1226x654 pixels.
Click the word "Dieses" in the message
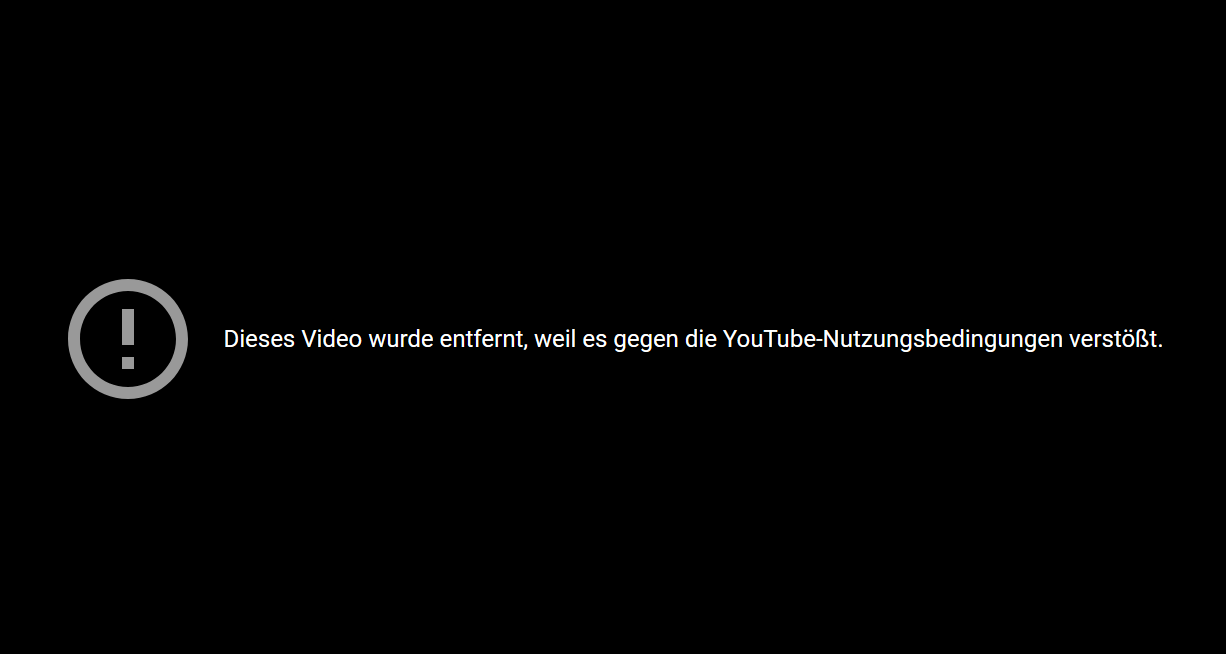click(259, 340)
